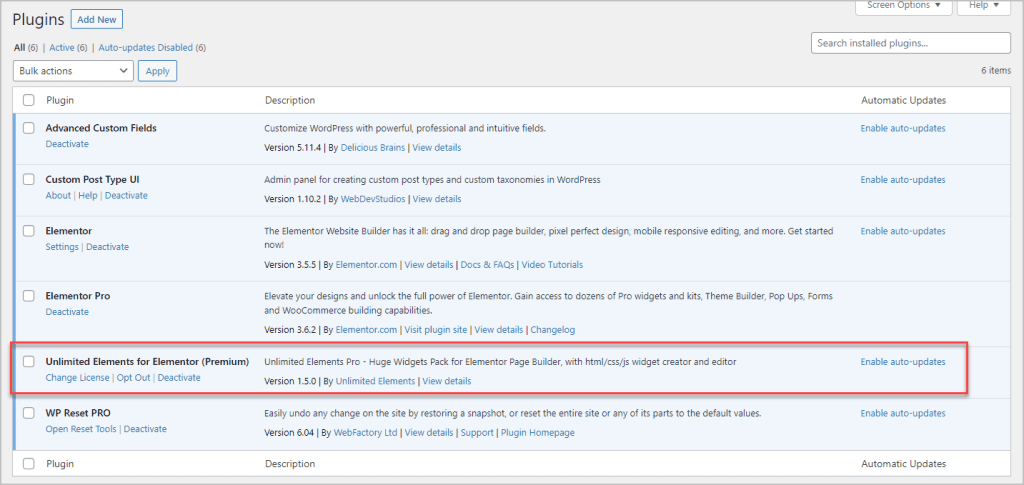Screen dimensions: 1024x485
Task: Enable auto-updates for Elementor
Action: [903, 231]
